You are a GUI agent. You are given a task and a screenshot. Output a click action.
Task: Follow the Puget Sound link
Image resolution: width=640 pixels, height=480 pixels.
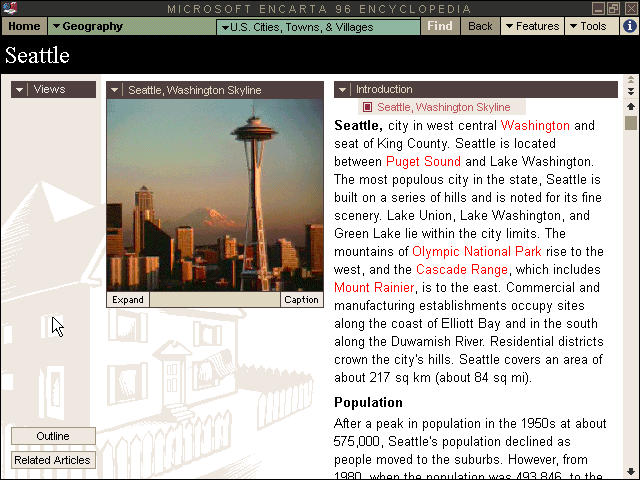423,161
